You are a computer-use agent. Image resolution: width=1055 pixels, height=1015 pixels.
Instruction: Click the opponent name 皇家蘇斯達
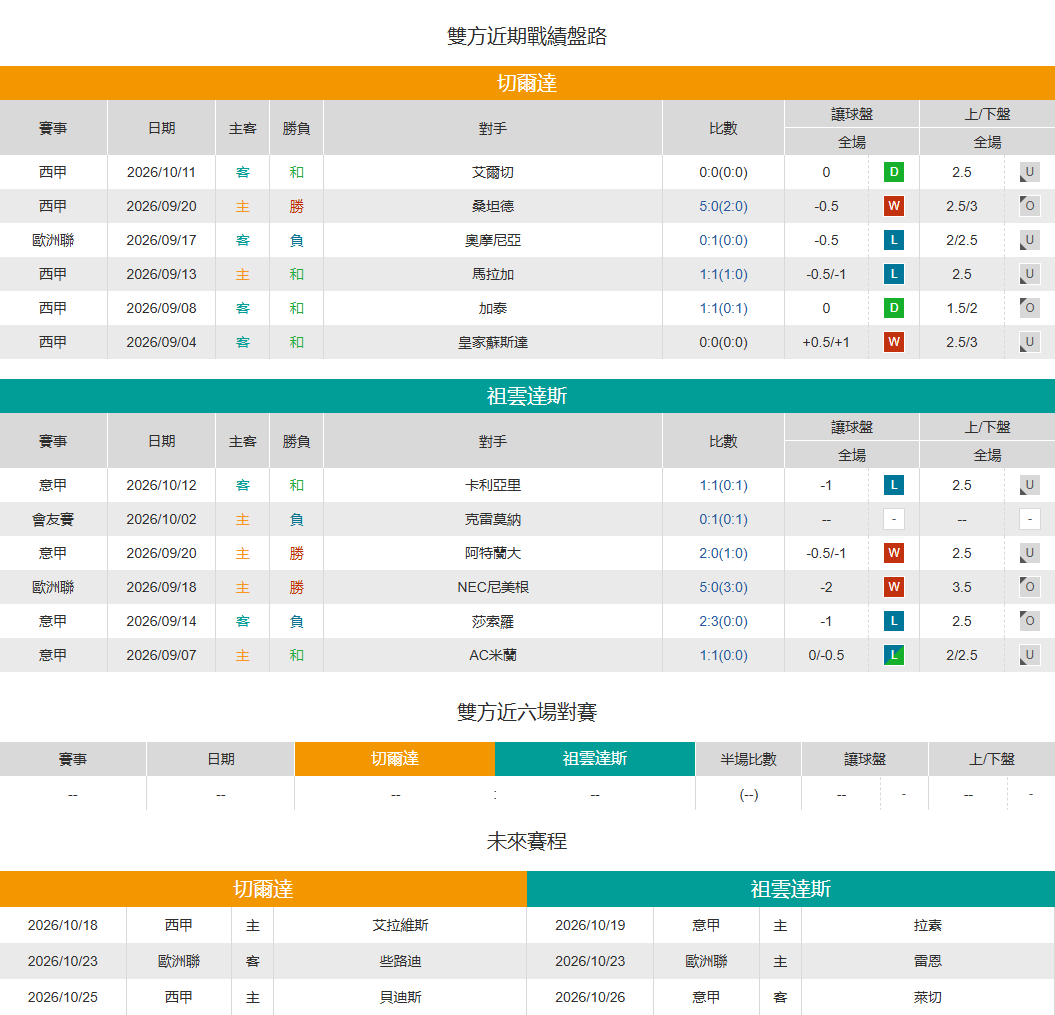coord(493,342)
